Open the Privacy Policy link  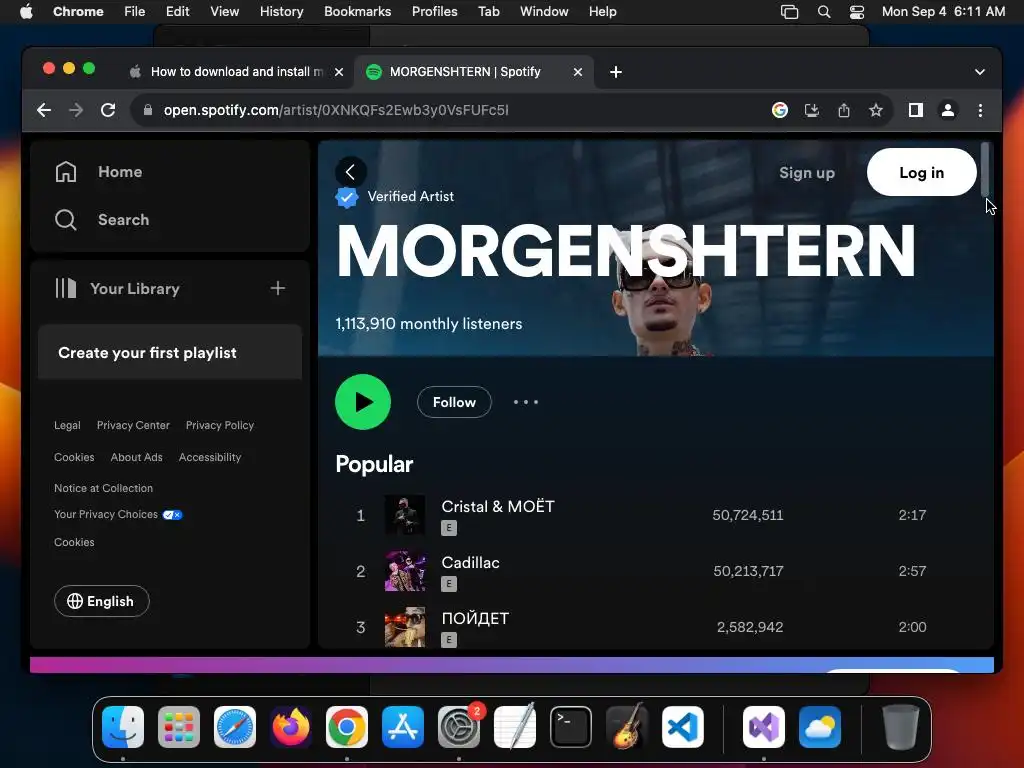click(220, 425)
